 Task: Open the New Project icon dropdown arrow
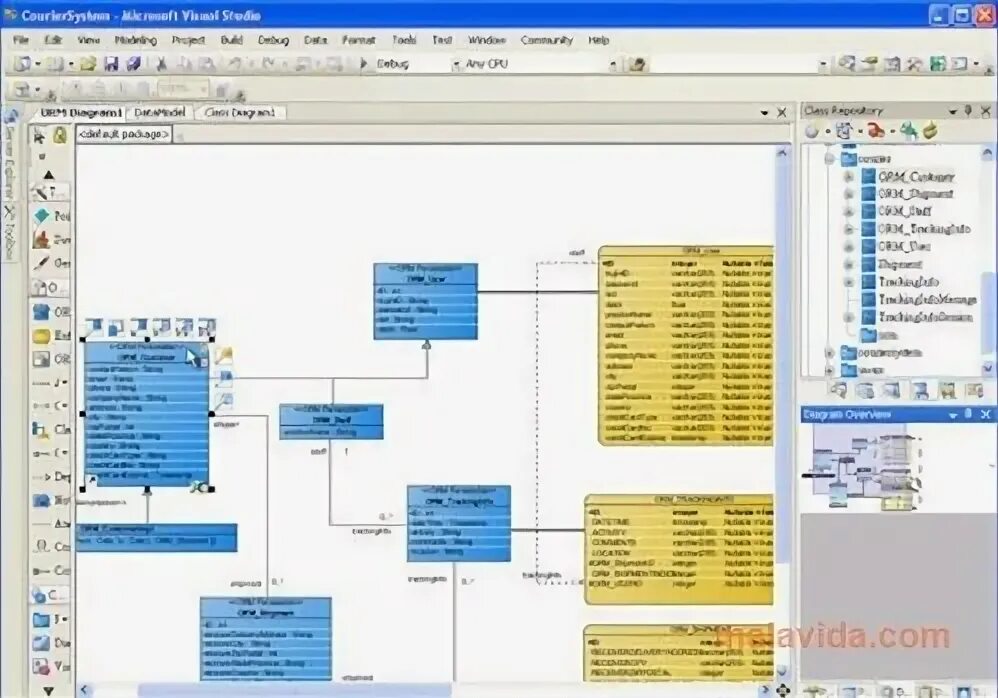pos(38,64)
